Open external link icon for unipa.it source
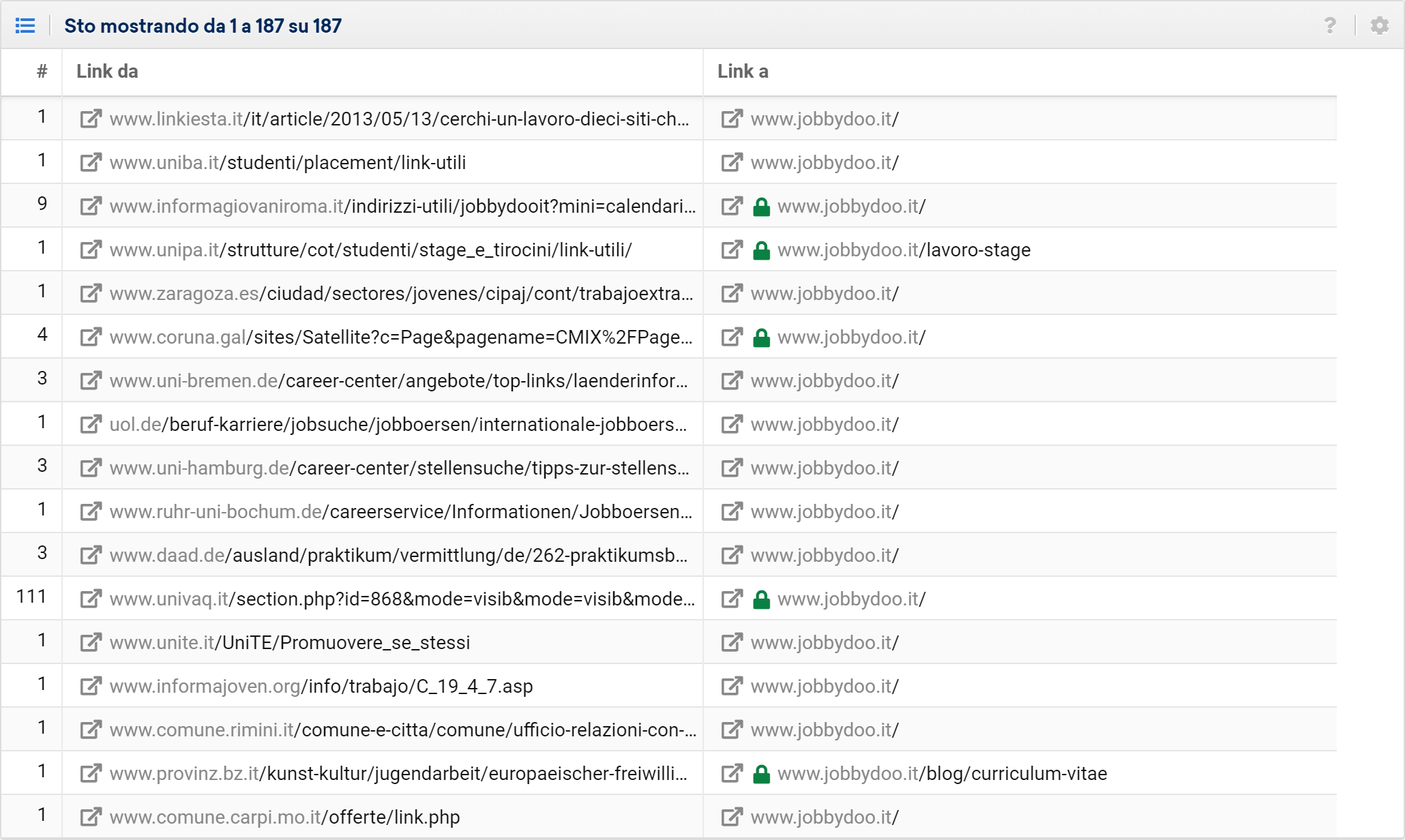 click(x=91, y=250)
